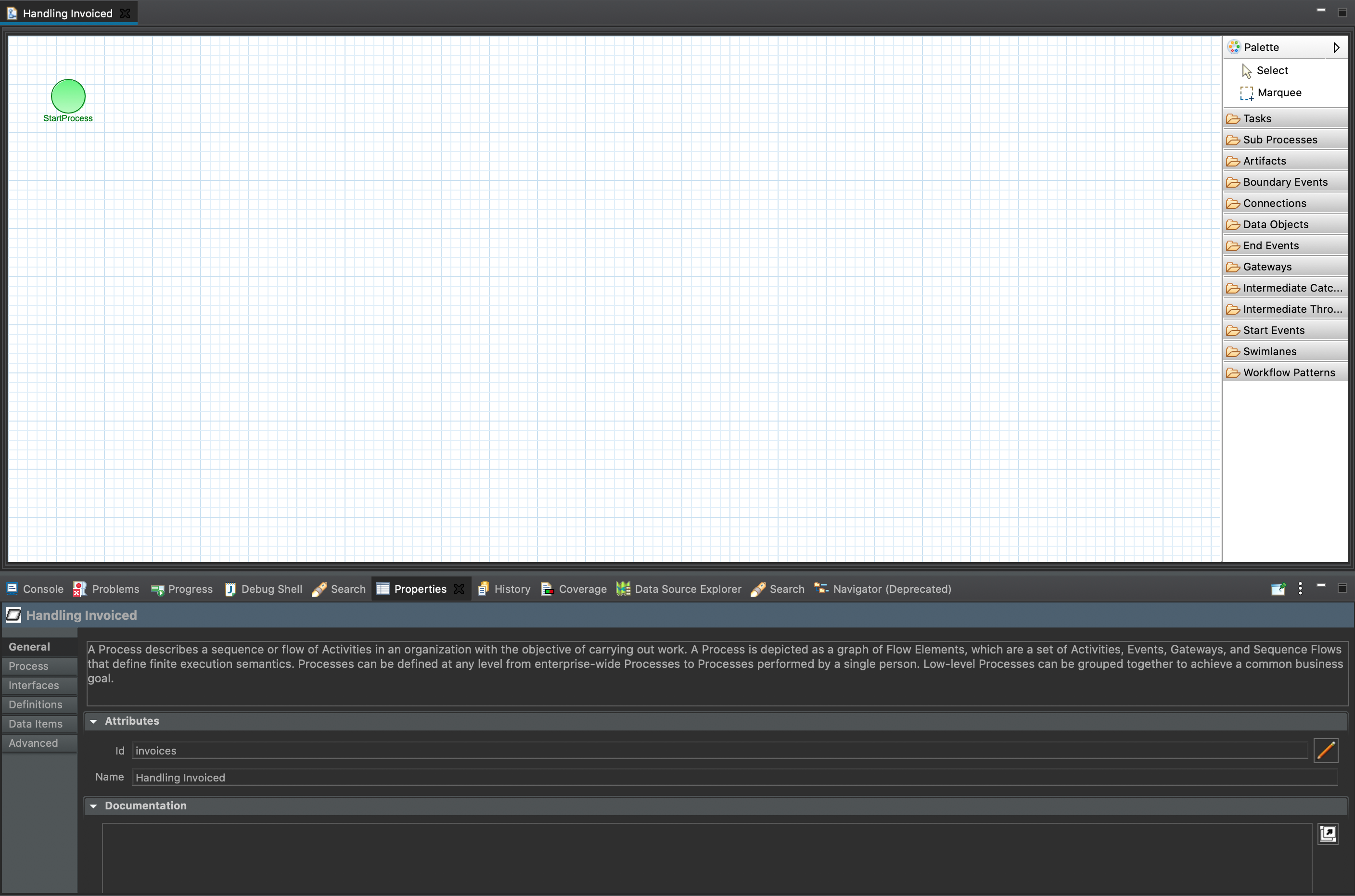Expand the Swimlanes palette drawer

pos(1285,351)
